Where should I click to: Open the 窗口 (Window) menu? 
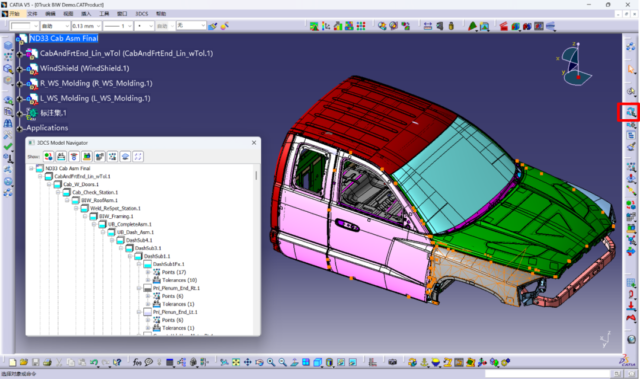click(122, 14)
